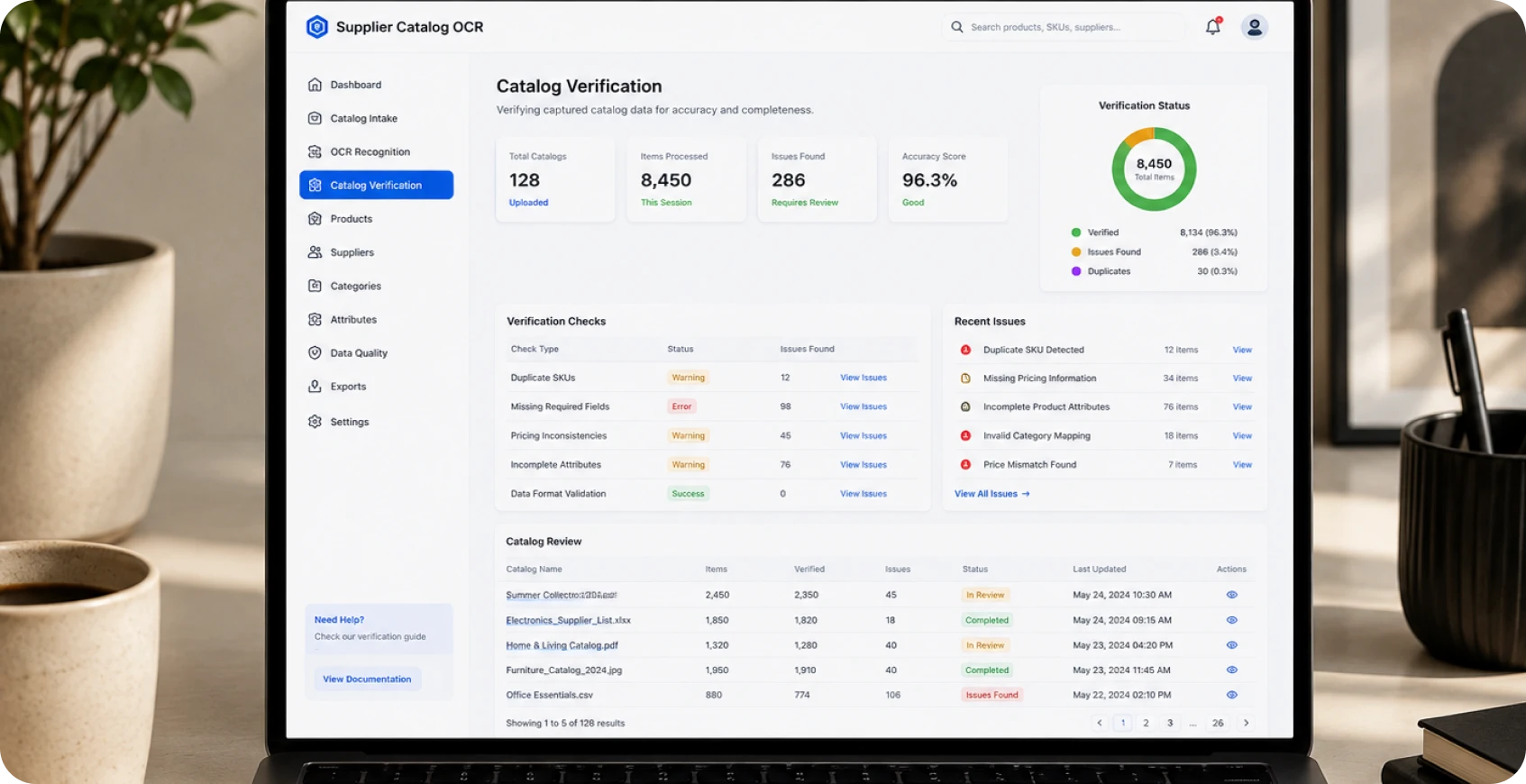The image size is (1526, 784).
Task: Open the notifications bell
Action: pos(1213,26)
